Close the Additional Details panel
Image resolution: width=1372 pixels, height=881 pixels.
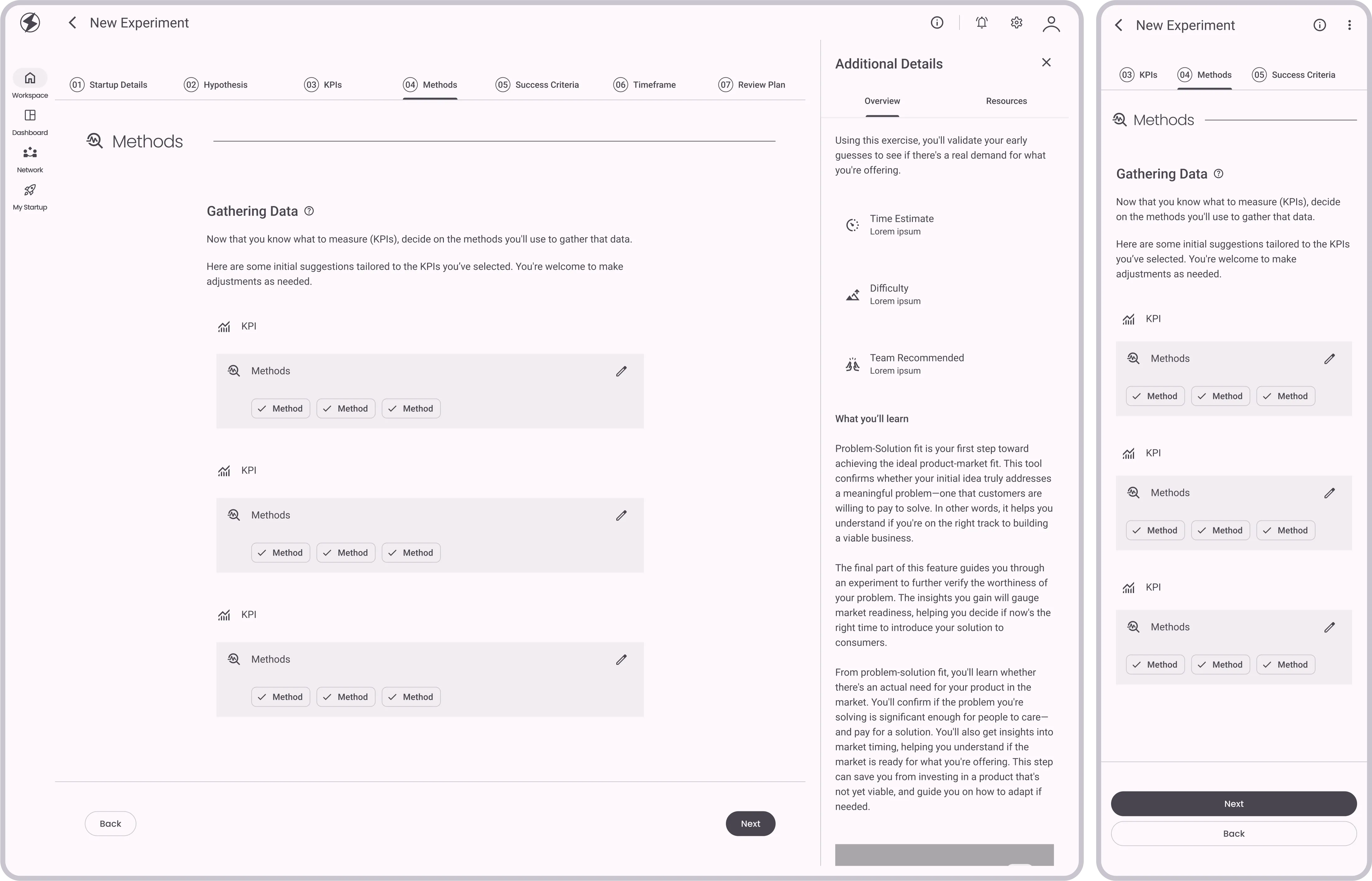[1046, 62]
